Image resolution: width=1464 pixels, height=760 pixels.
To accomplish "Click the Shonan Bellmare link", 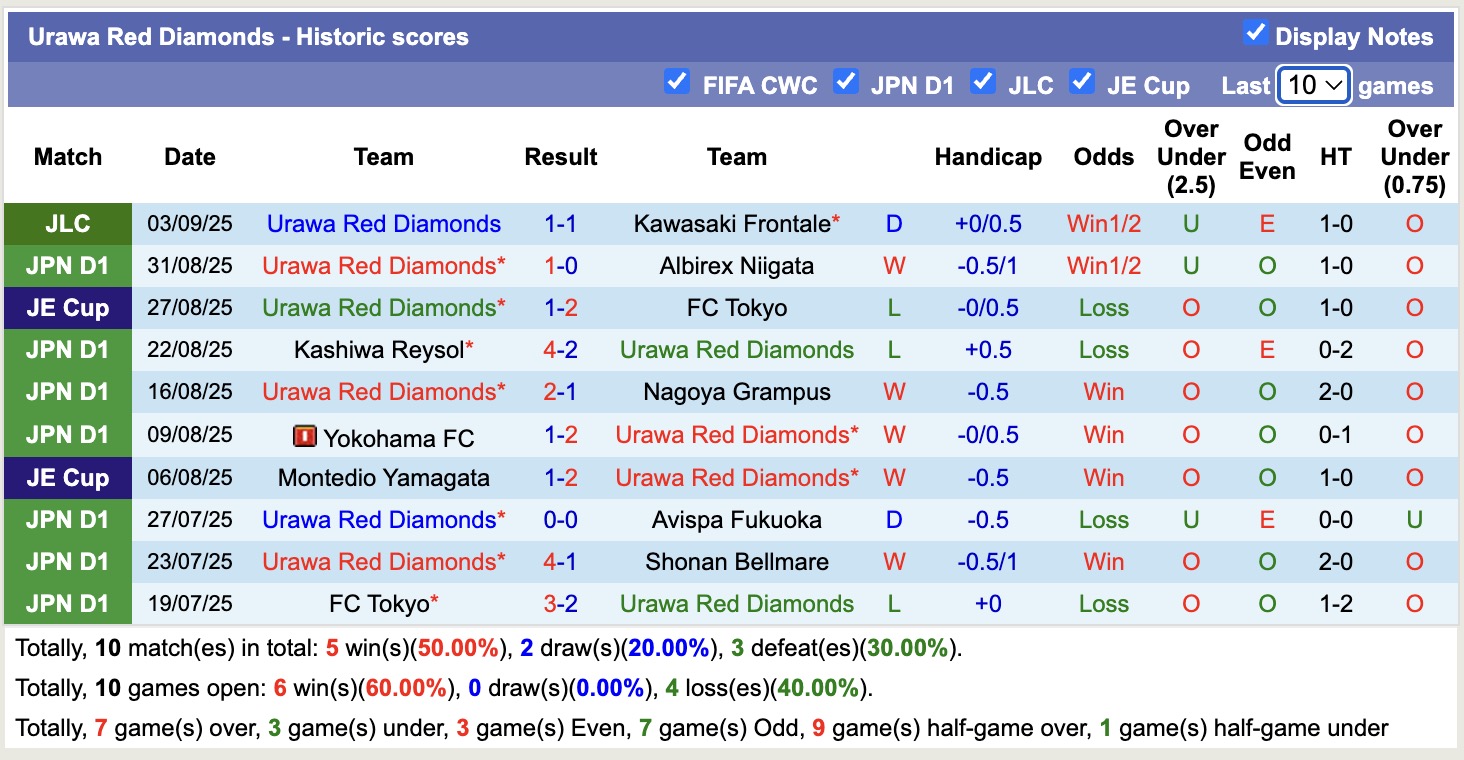I will [x=737, y=561].
